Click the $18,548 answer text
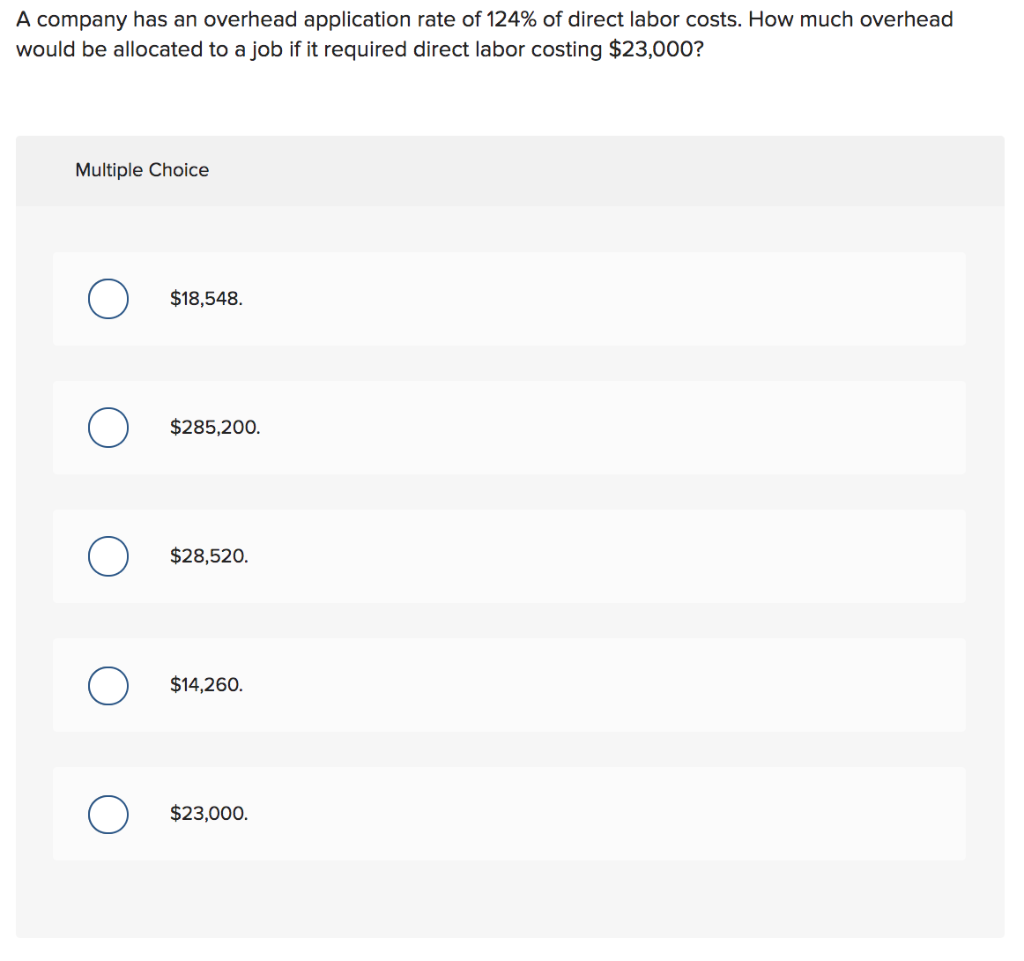This screenshot has height=961, width=1024. [x=204, y=298]
